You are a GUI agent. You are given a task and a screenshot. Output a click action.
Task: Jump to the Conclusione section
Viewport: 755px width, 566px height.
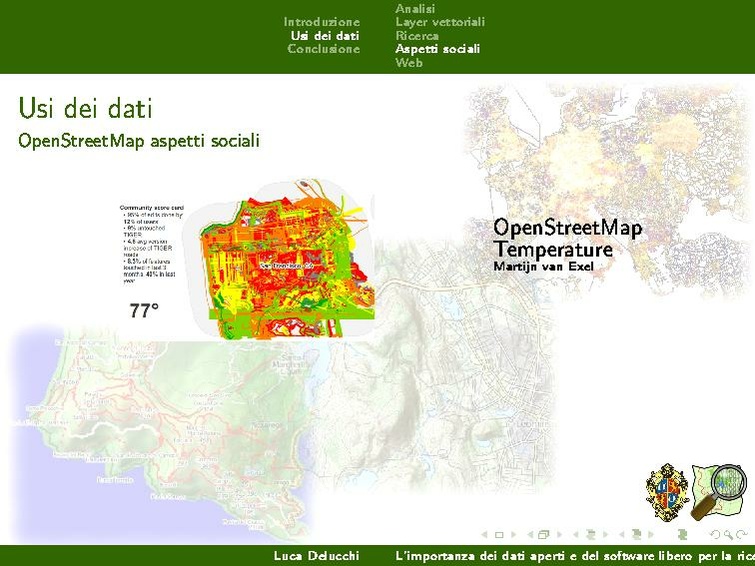[324, 49]
